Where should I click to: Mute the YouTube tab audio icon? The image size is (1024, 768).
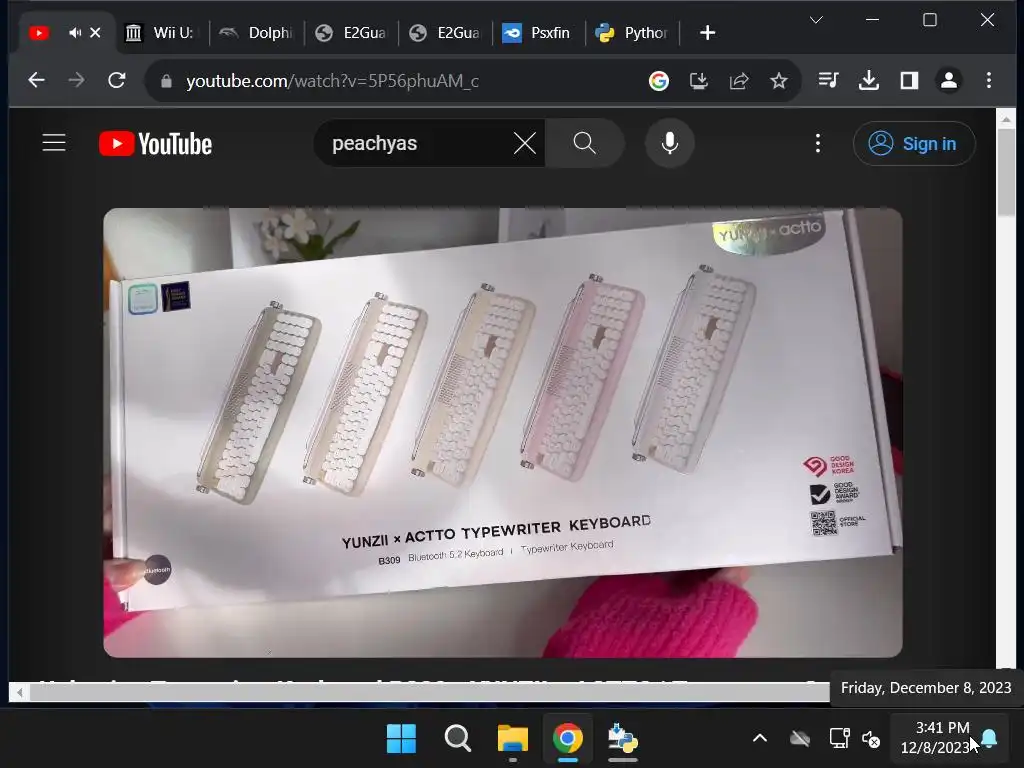(75, 32)
